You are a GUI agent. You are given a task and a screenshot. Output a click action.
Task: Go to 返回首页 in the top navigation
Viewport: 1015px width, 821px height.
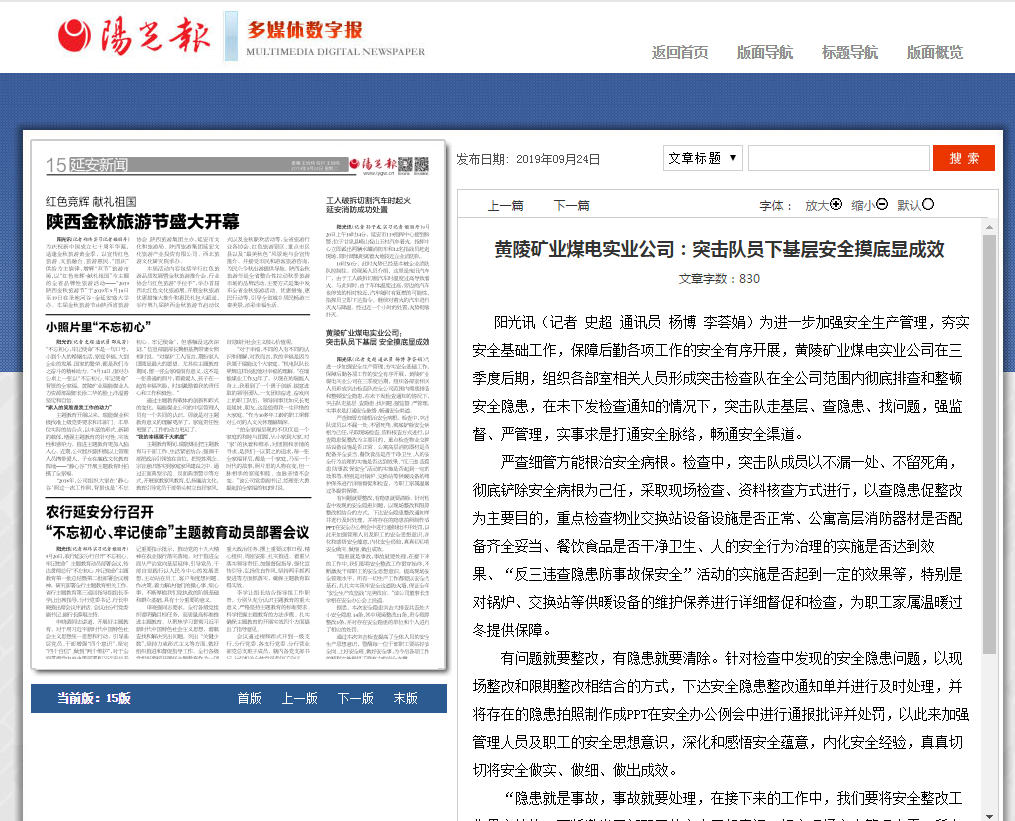pos(680,52)
